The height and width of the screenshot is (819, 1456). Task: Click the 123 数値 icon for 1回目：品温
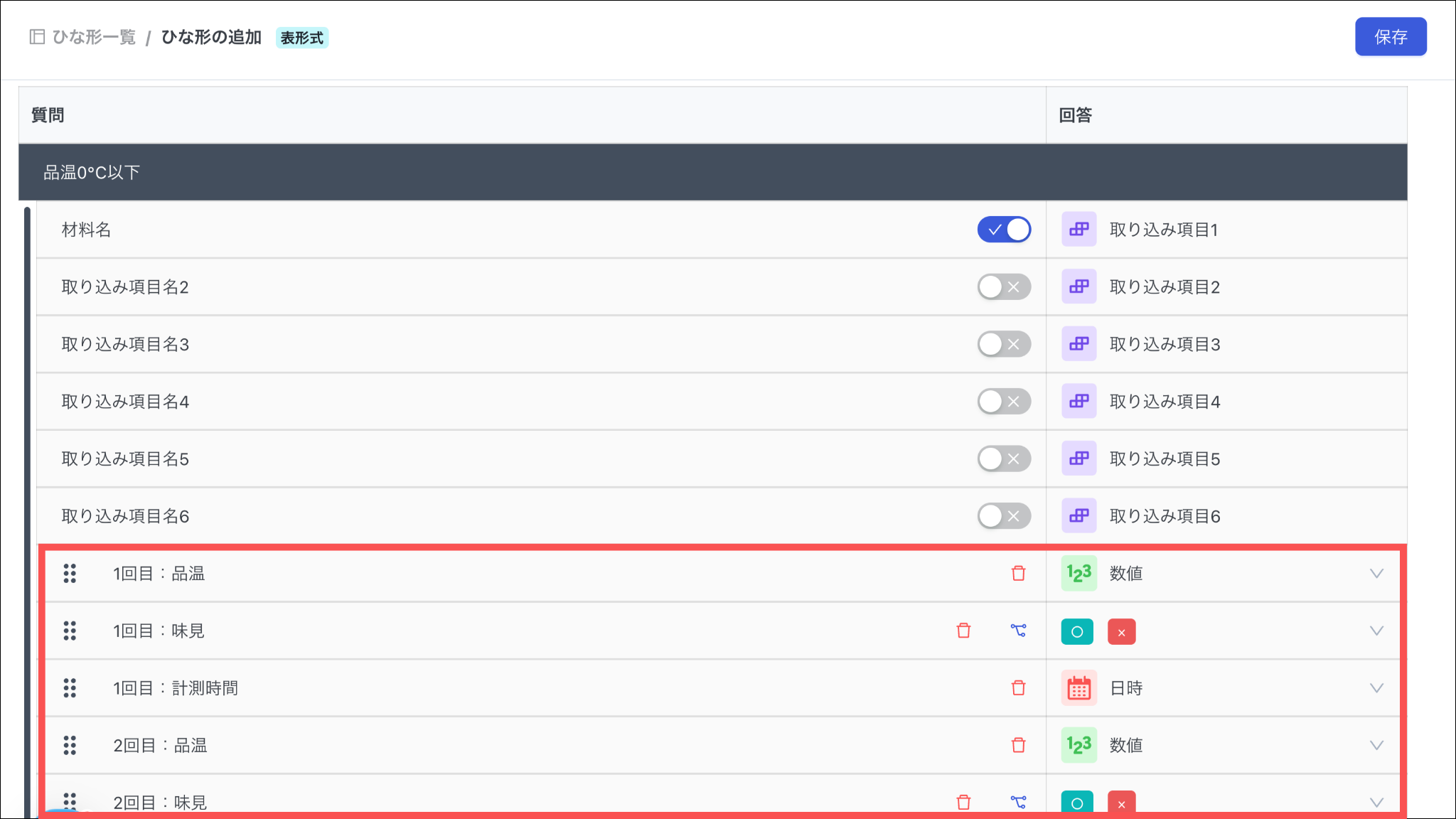click(x=1078, y=573)
